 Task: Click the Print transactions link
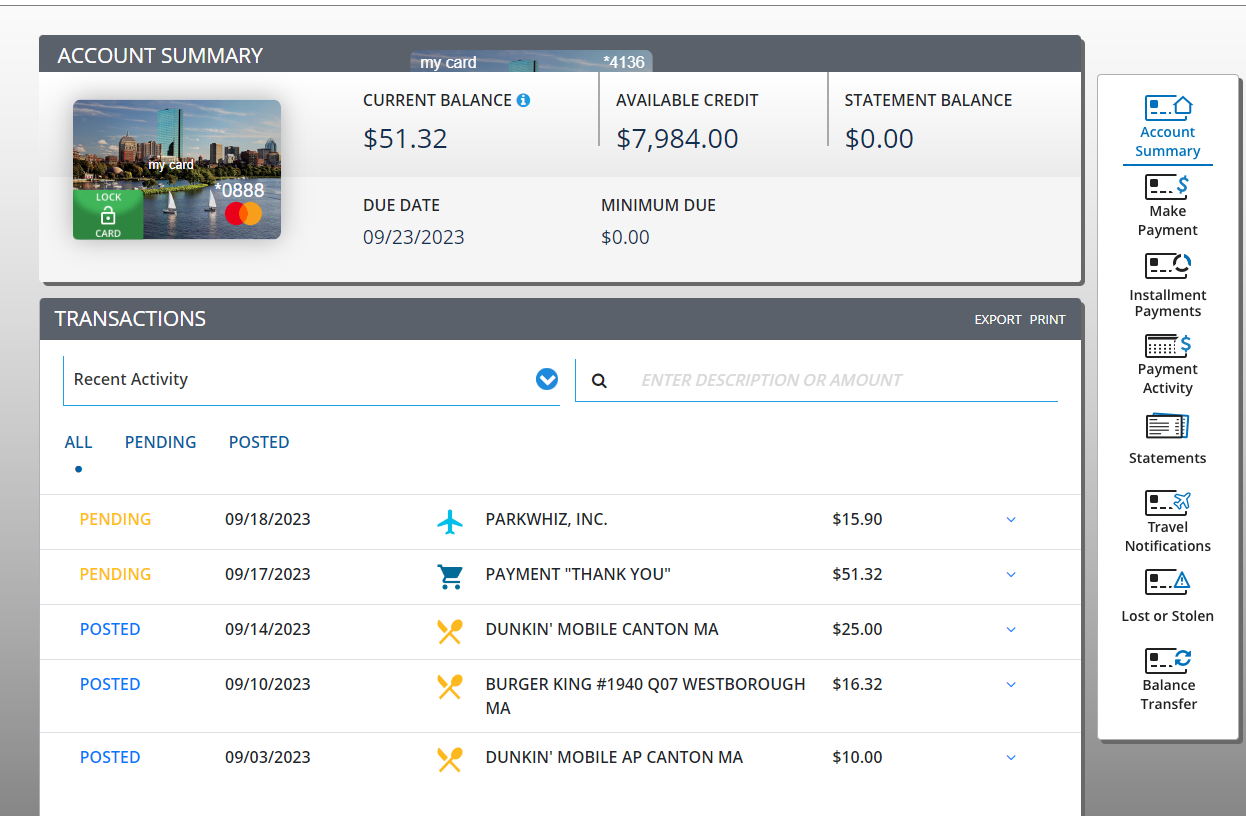1047,320
